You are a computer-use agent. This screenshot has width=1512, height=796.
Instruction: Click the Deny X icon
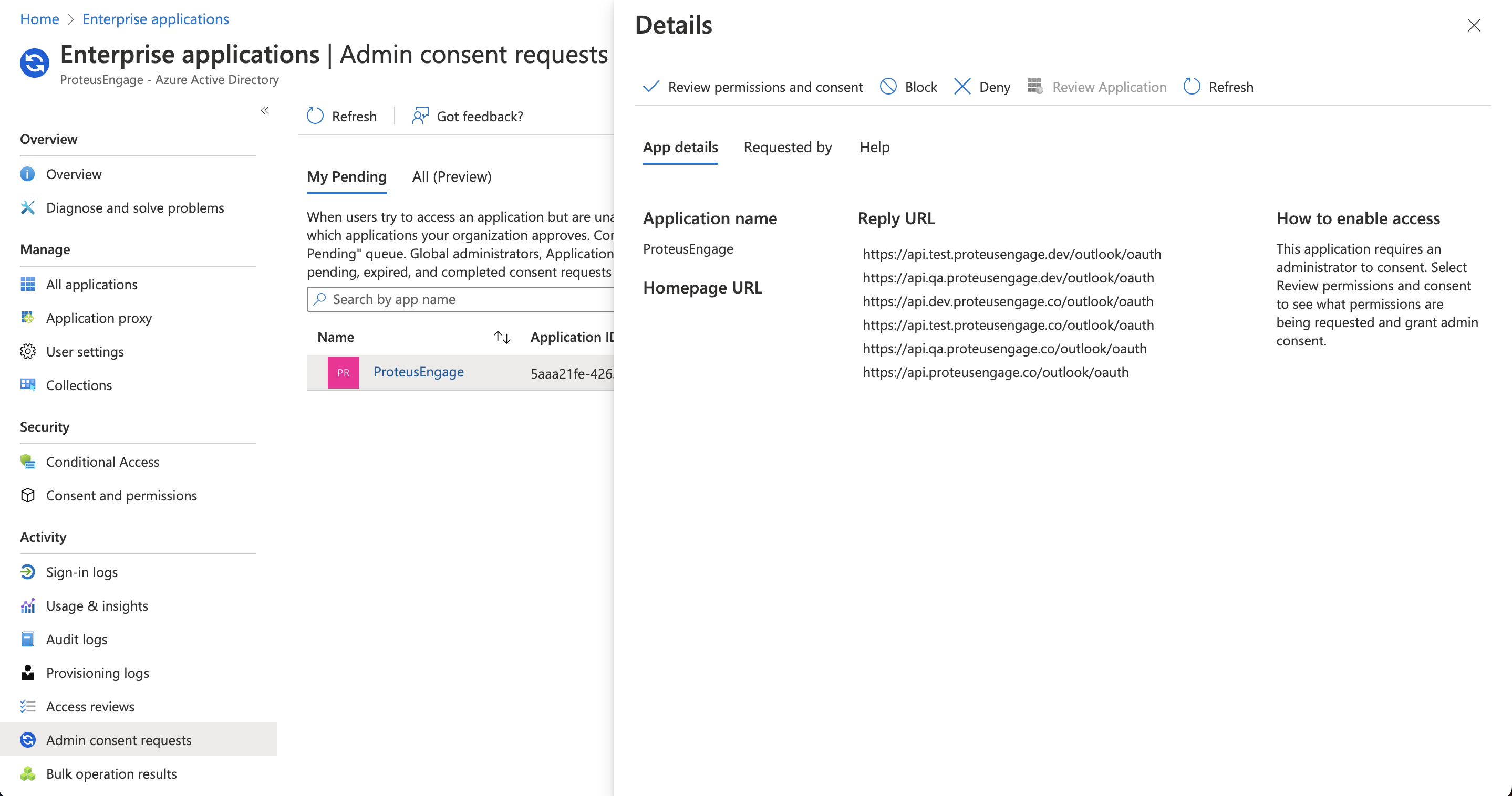962,87
